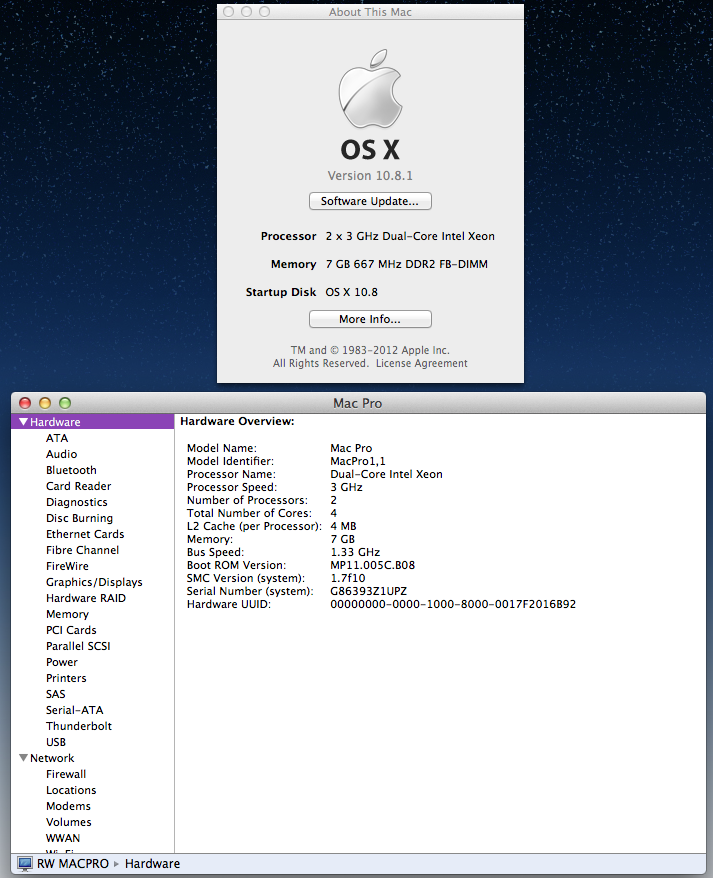Screen dimensions: 713x878
Task: Select Volumes under Network
Action: pos(69,822)
